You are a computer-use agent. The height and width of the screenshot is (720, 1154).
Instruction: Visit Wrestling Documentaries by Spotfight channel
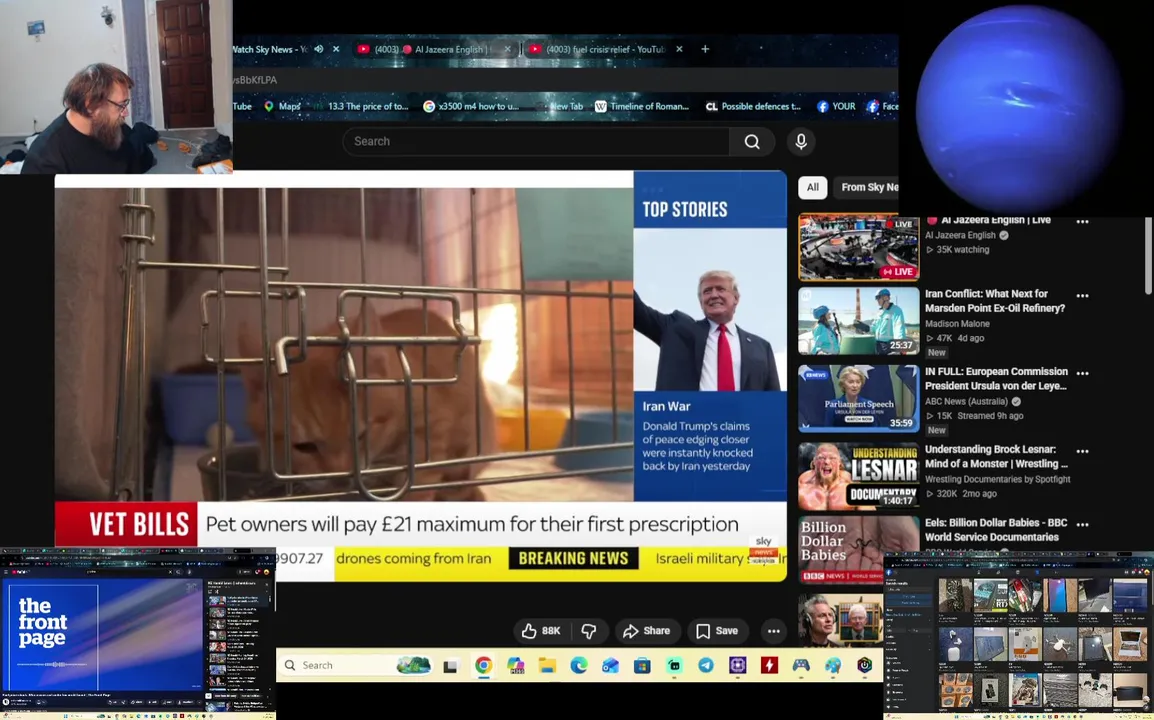click(997, 479)
